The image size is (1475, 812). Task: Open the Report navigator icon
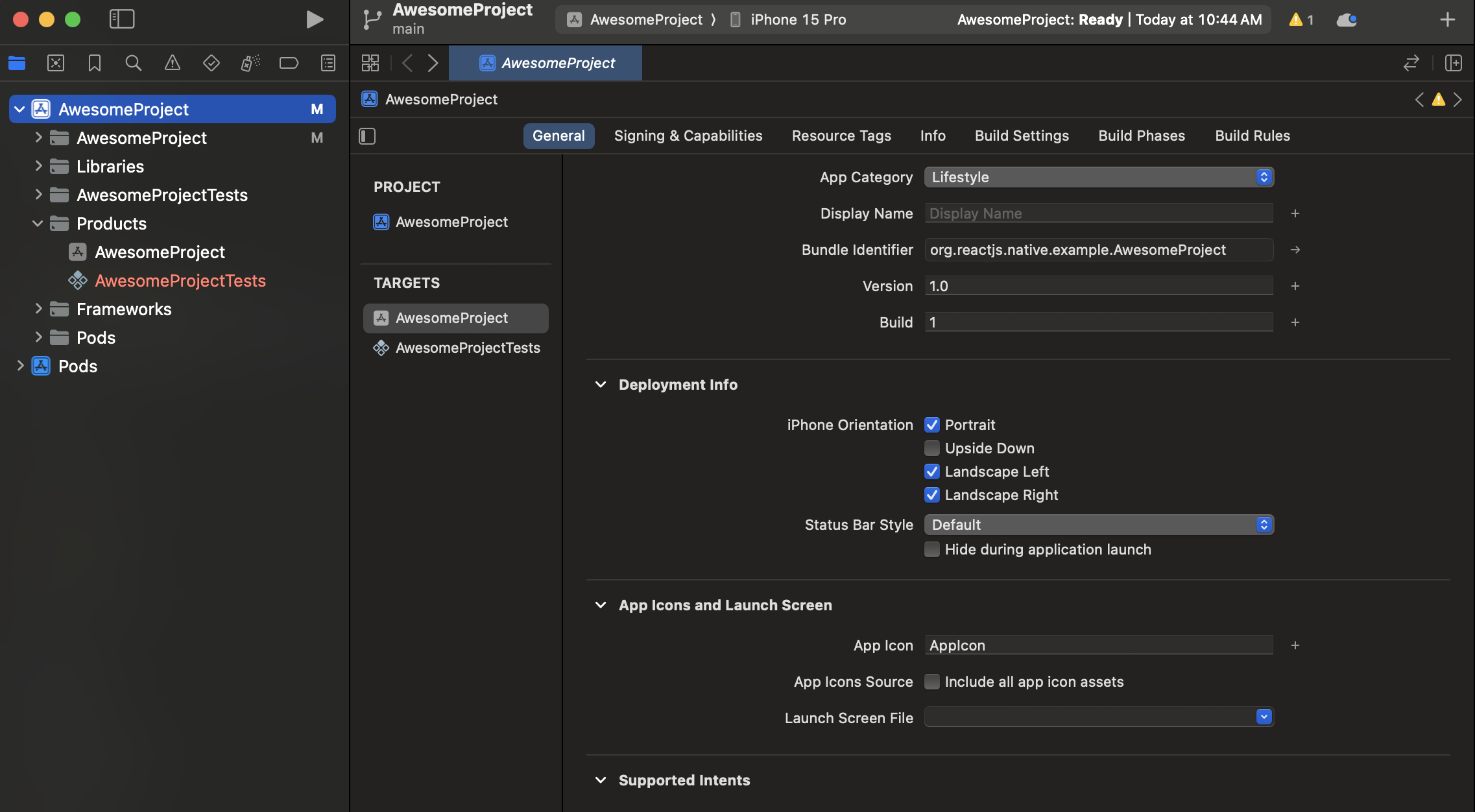click(328, 63)
